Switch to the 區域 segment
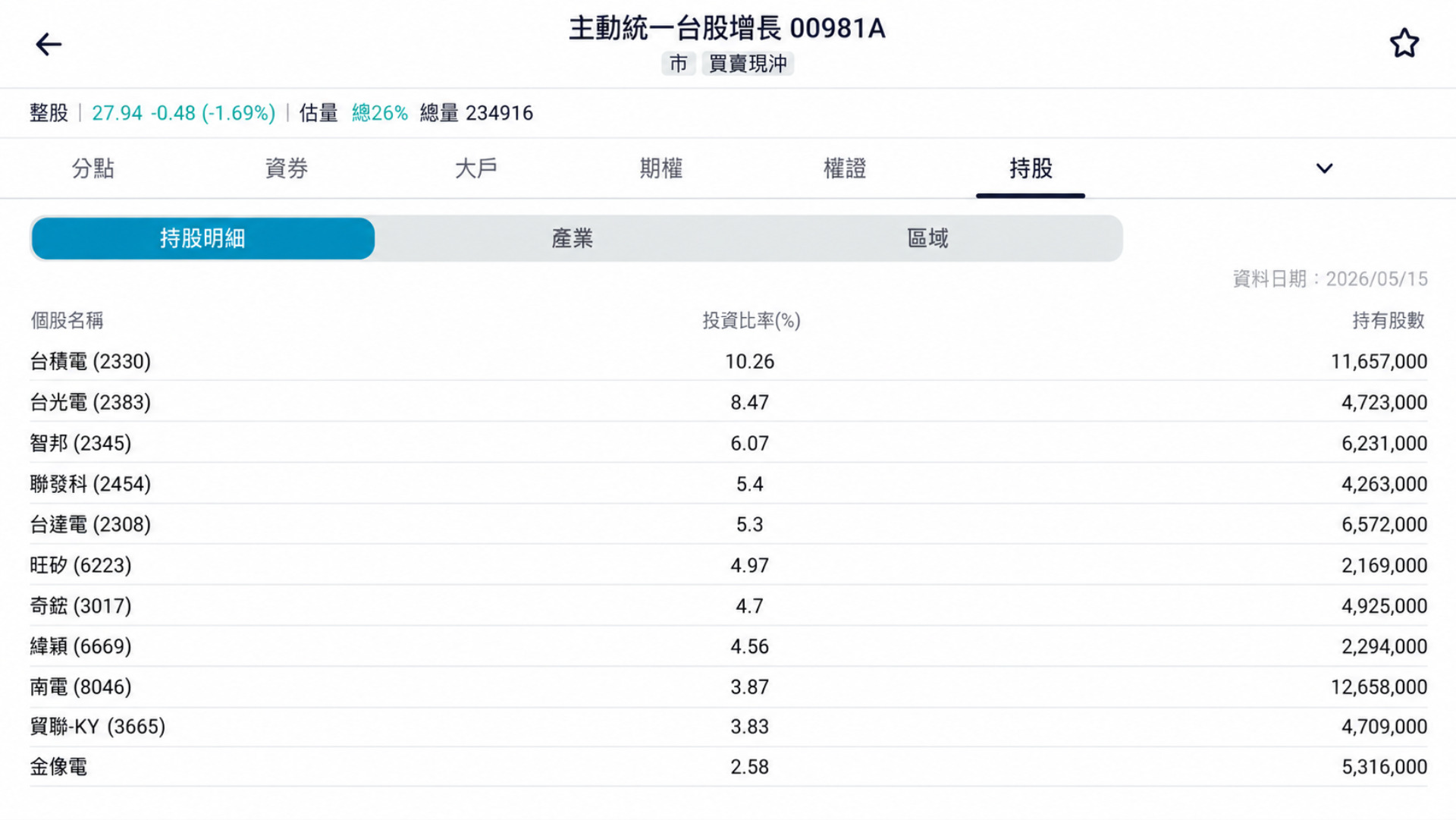Screen dimensions: 1456x820 coord(927,239)
